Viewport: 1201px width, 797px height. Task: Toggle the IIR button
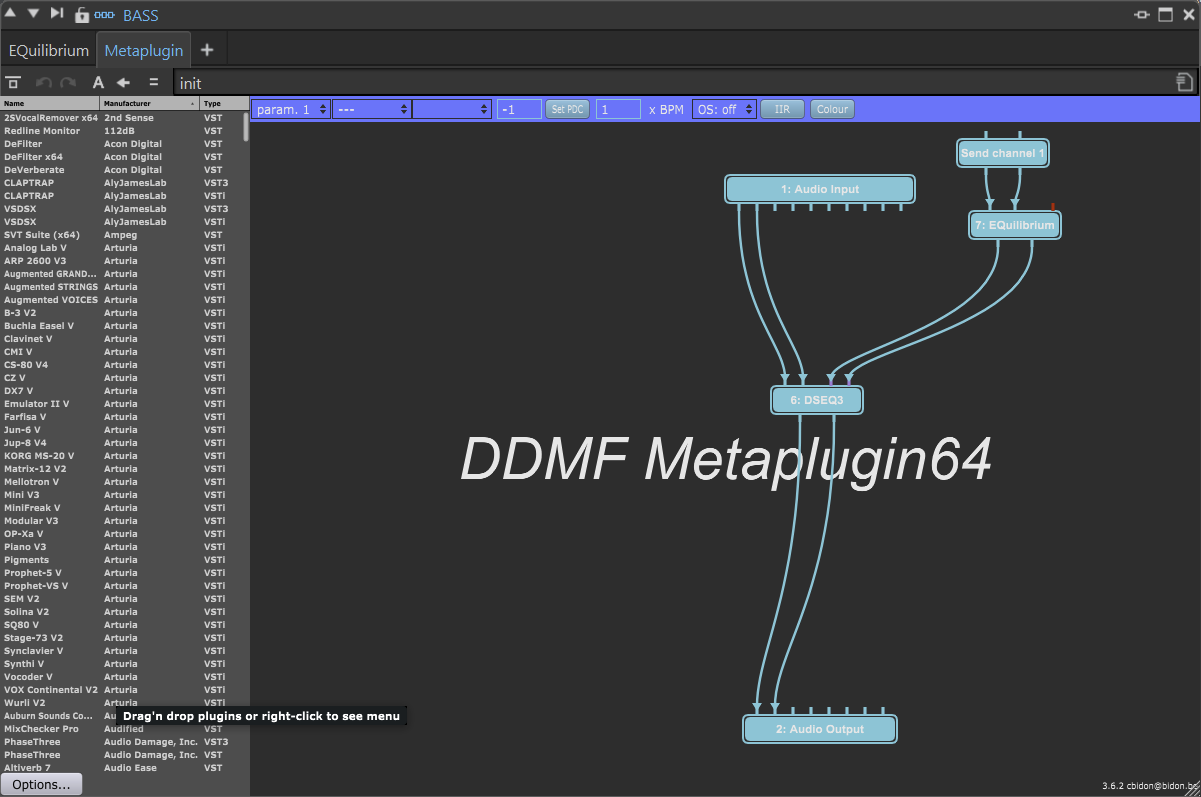782,109
